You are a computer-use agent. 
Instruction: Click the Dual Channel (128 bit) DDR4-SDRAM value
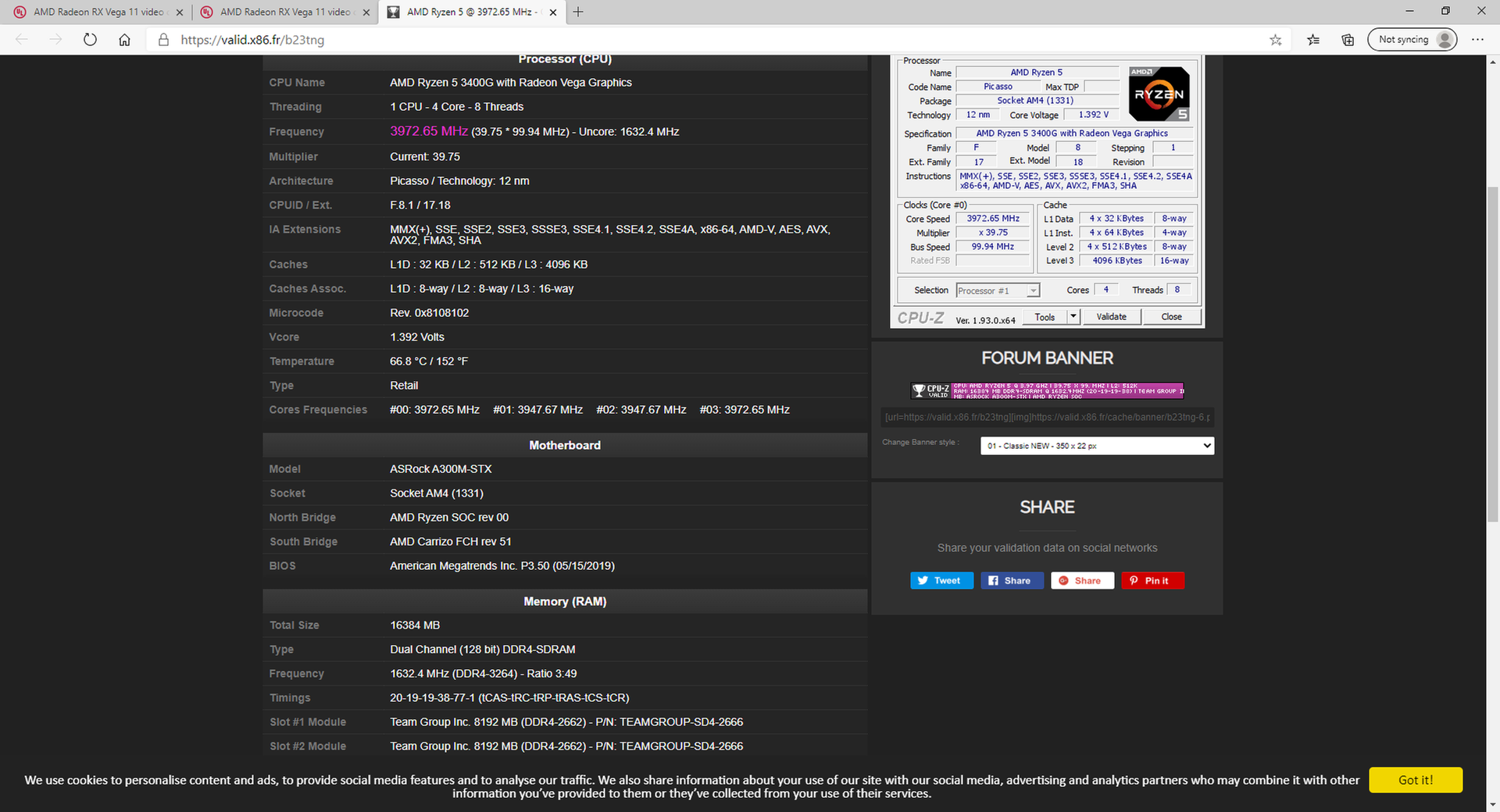click(483, 650)
